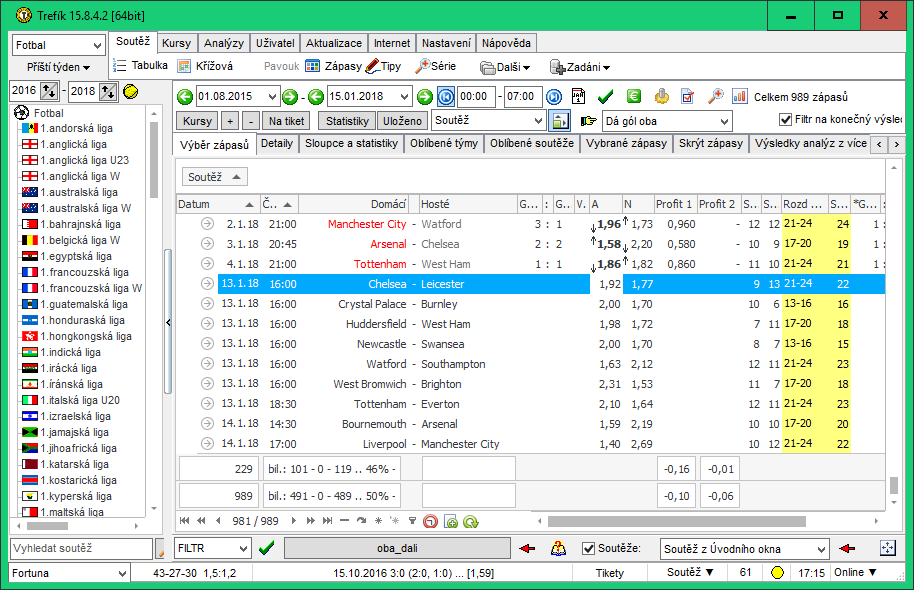The height and width of the screenshot is (590, 914).
Task: Click the red arrow next to oba_dali
Action: coord(527,548)
